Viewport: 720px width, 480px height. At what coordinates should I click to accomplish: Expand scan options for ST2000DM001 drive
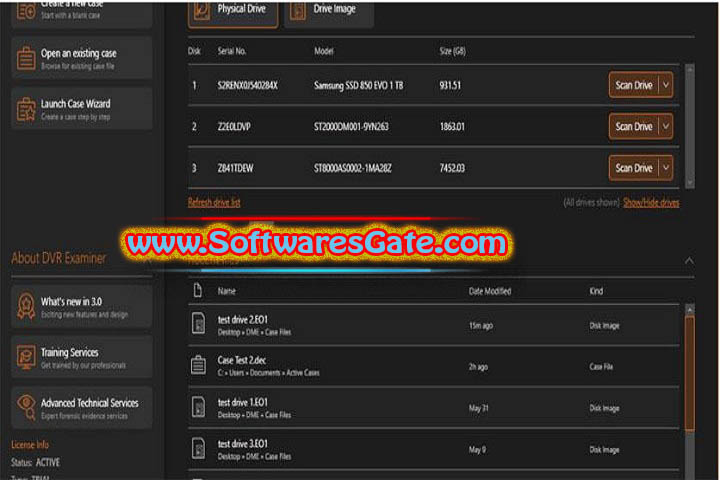[x=666, y=126]
